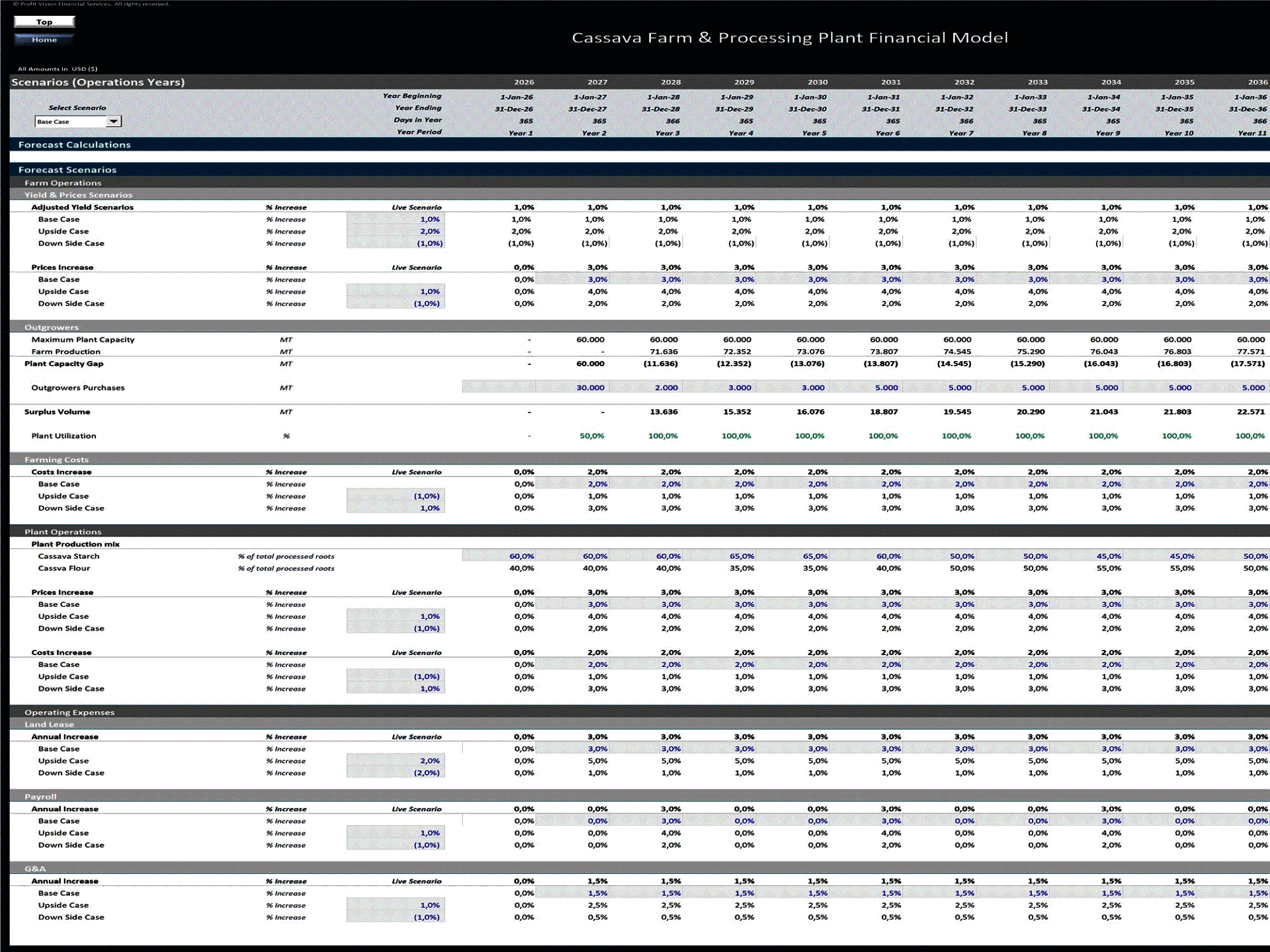
Task: Click the Outgrowers section heading
Action: (x=52, y=327)
